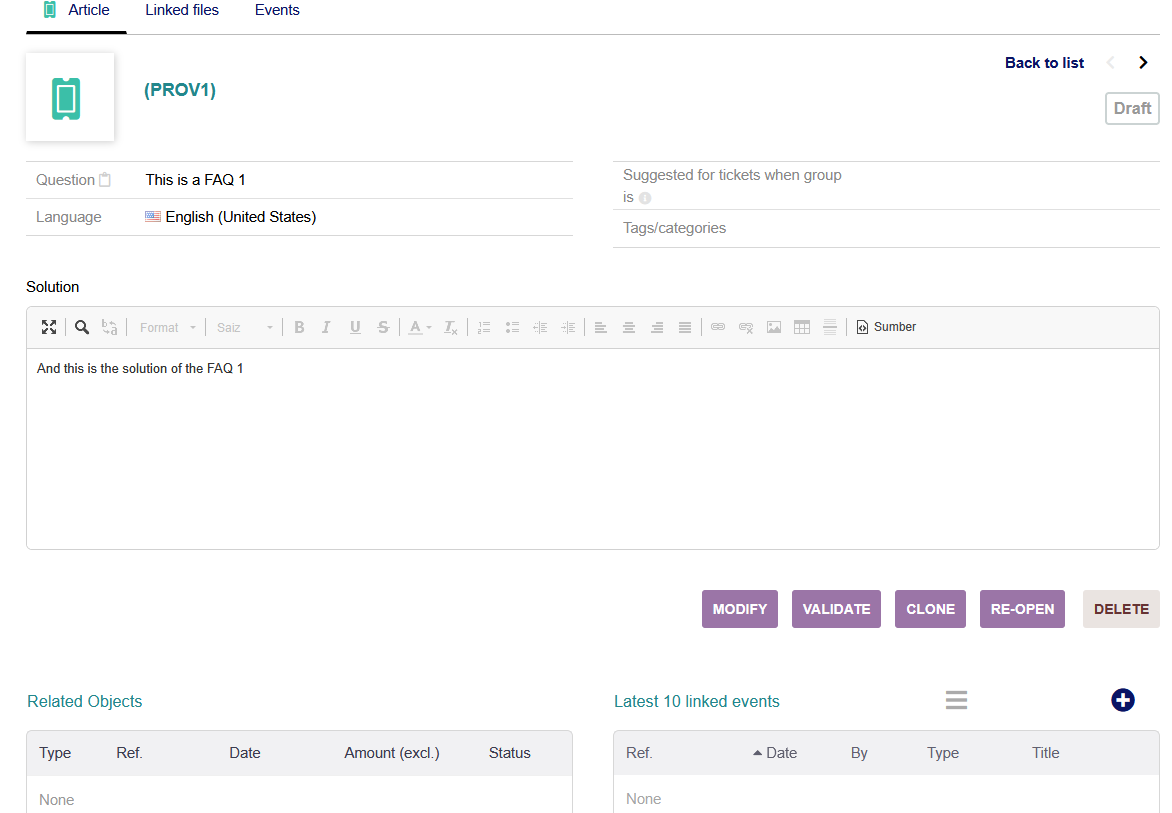Open the Events tab

pyautogui.click(x=277, y=10)
